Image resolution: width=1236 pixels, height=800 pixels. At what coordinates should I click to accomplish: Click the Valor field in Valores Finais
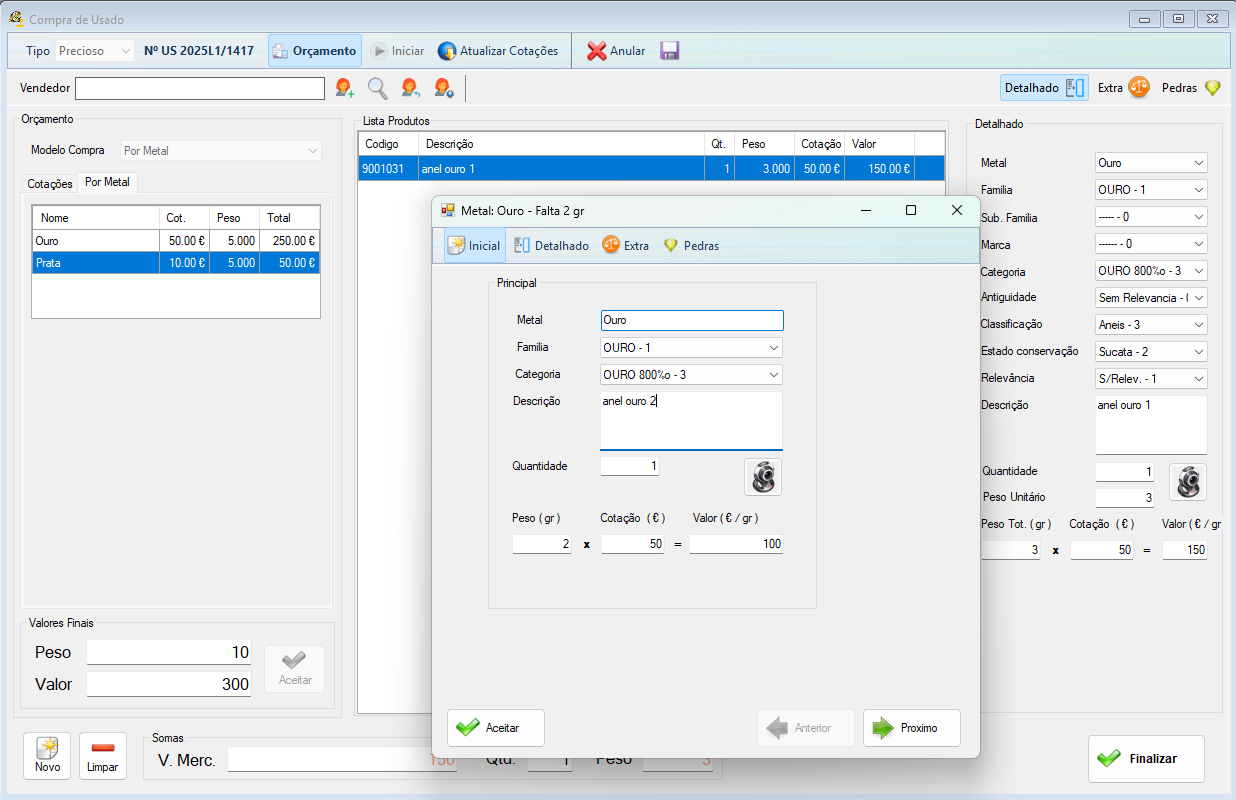[x=168, y=684]
